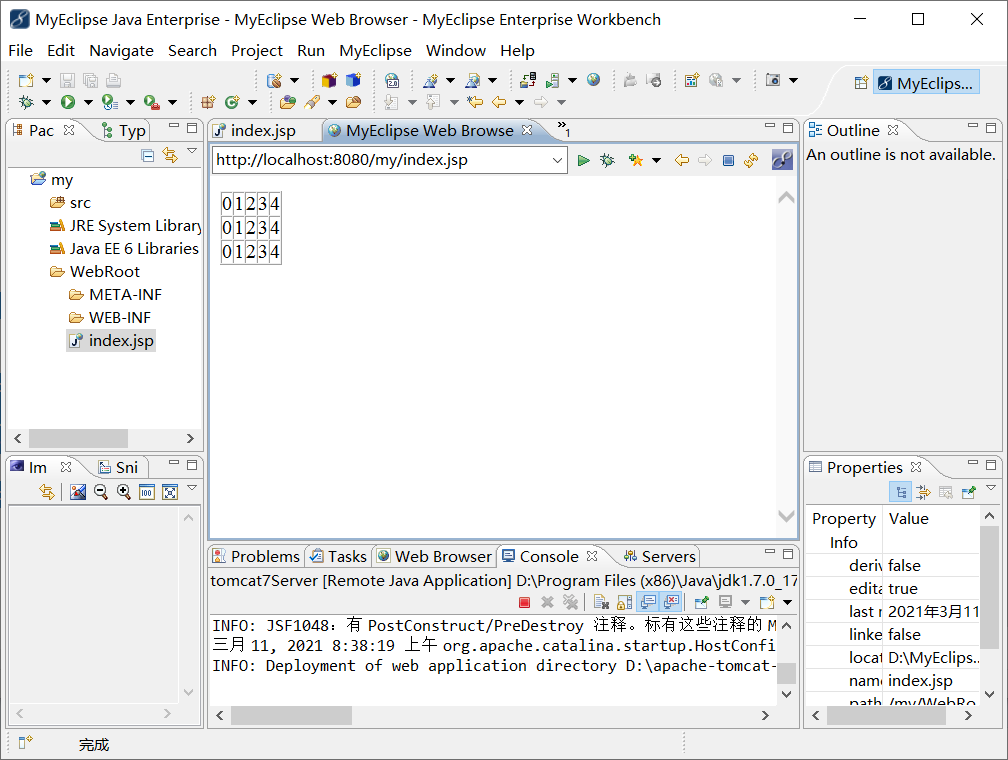Toggle Show Categories in Properties view

click(901, 493)
